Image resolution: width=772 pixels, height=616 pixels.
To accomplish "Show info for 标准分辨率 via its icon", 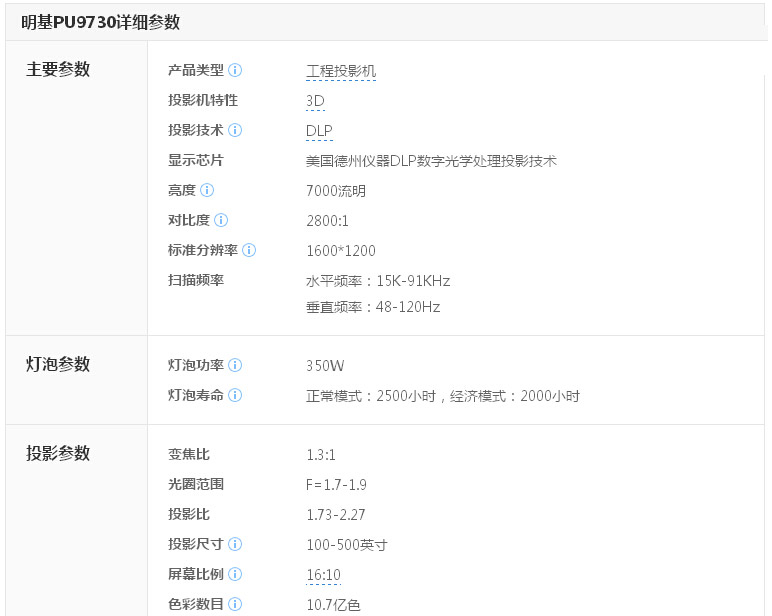I will (x=249, y=250).
